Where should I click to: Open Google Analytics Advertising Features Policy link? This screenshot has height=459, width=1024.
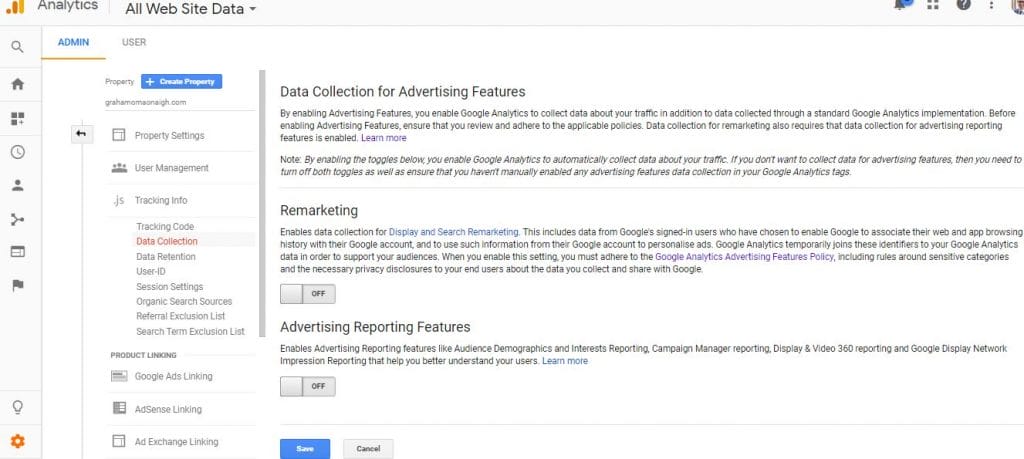tap(744, 257)
